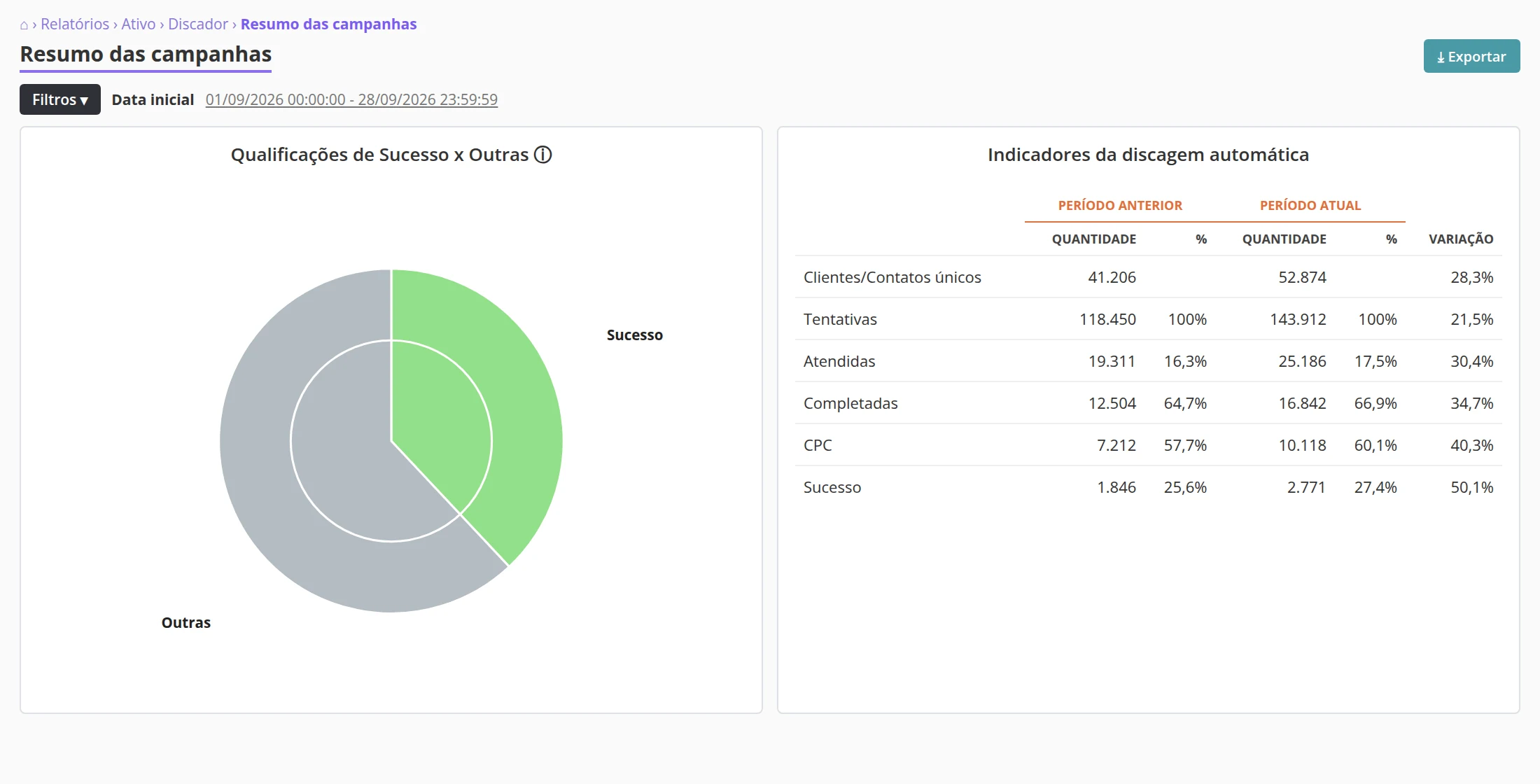Click the PERÍODO ANTERIOR header
The image size is (1540, 784).
1120,205
